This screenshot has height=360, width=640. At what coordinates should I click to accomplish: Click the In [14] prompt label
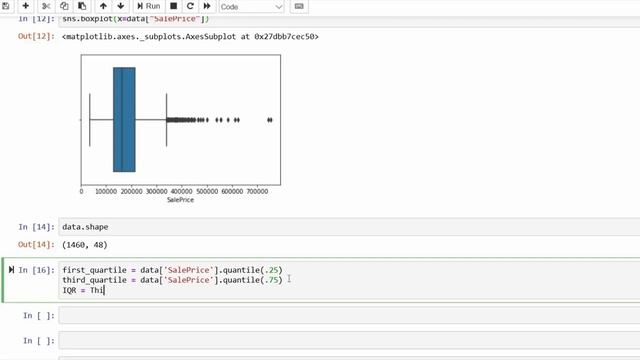tap(36, 227)
